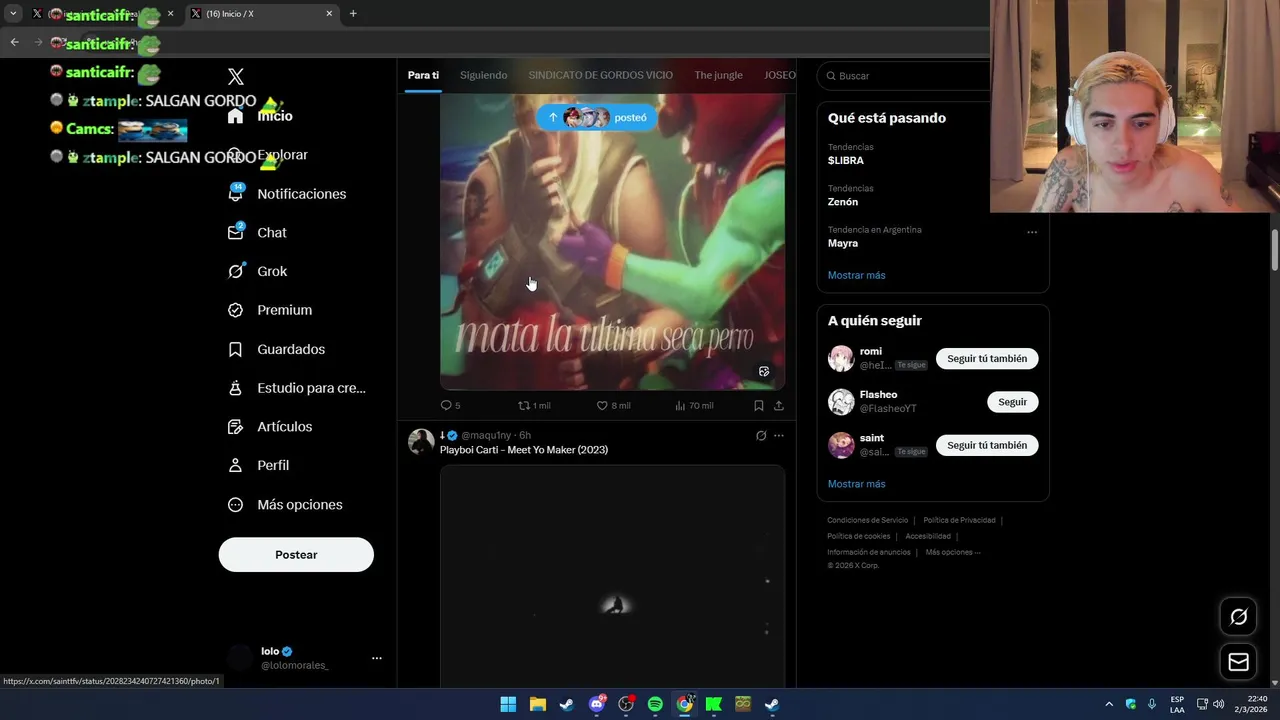Open the Artículos page
This screenshot has height=720, width=1280.
[x=270, y=427]
